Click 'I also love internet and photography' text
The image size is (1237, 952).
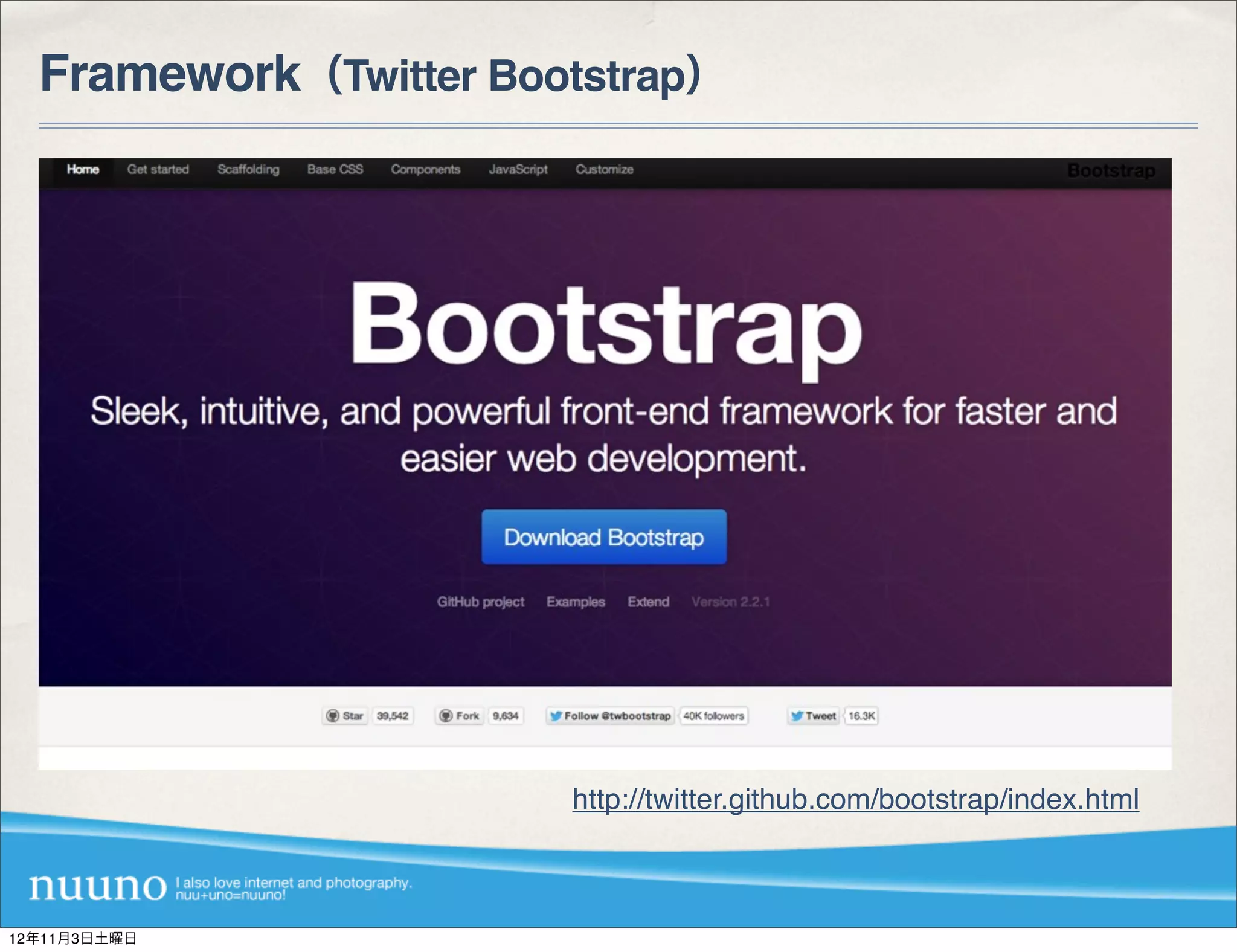click(x=294, y=883)
